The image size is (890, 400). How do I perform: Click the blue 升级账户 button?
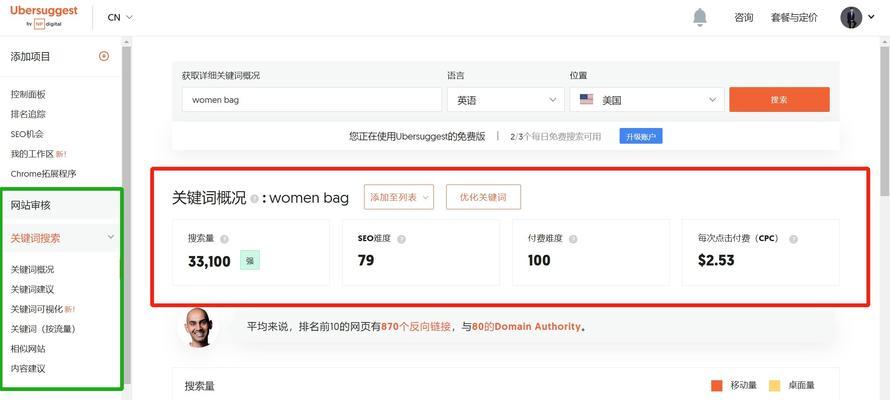tap(641, 137)
